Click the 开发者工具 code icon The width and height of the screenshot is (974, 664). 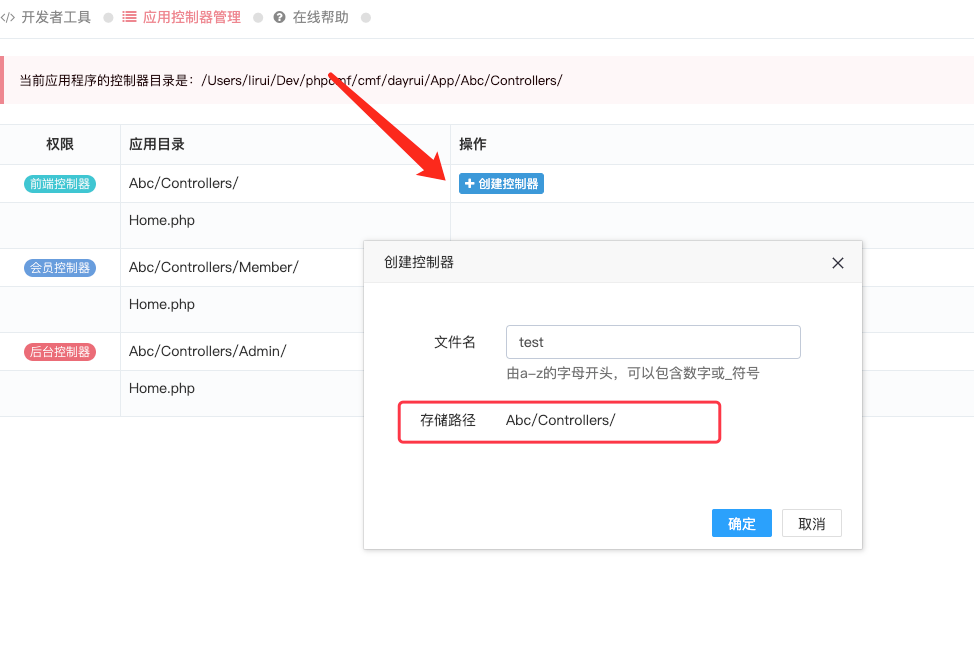pos(7,17)
